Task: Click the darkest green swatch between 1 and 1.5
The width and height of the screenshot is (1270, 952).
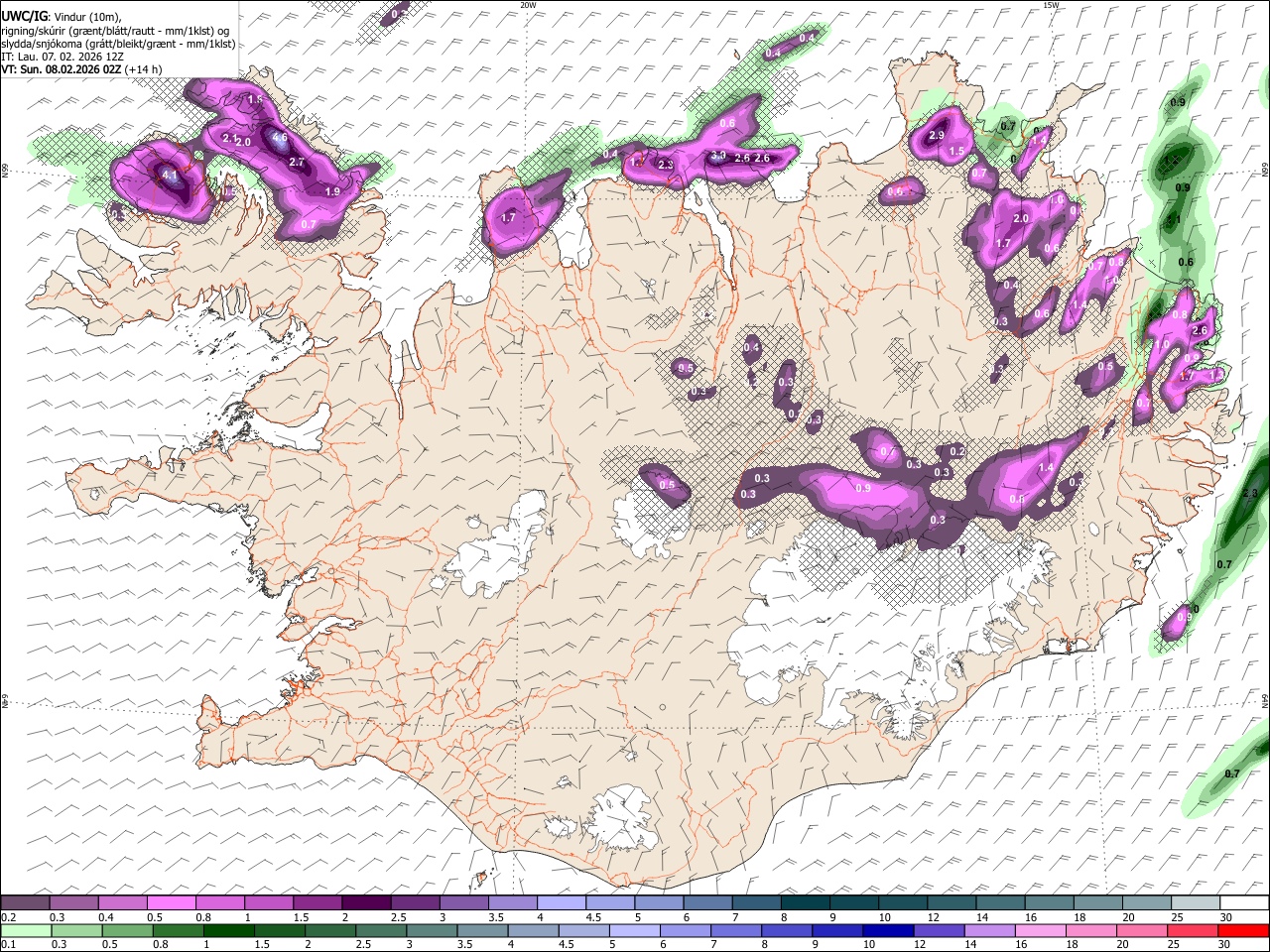Action: (229, 930)
